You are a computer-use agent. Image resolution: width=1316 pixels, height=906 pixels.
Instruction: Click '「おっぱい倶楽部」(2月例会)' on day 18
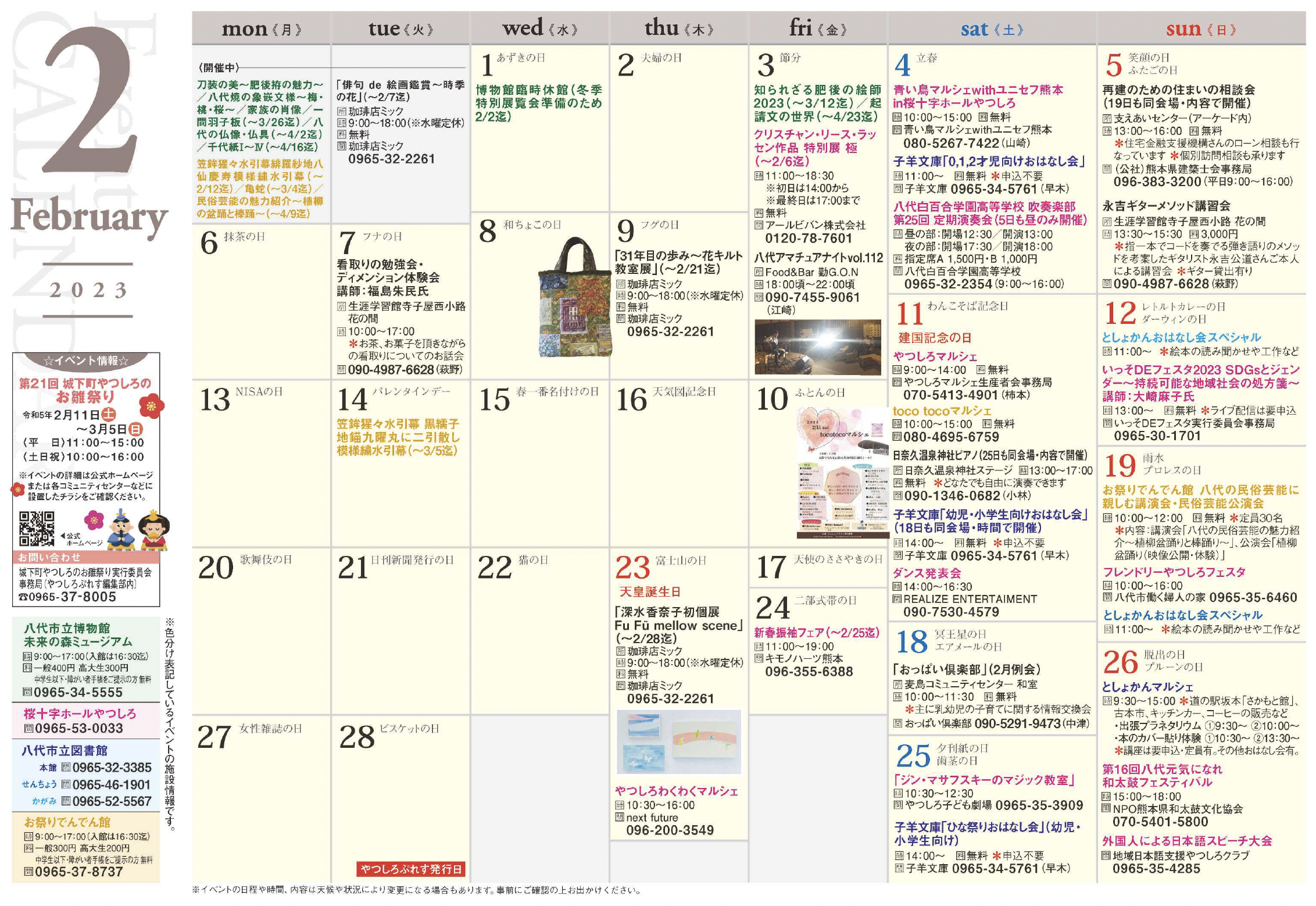point(967,669)
